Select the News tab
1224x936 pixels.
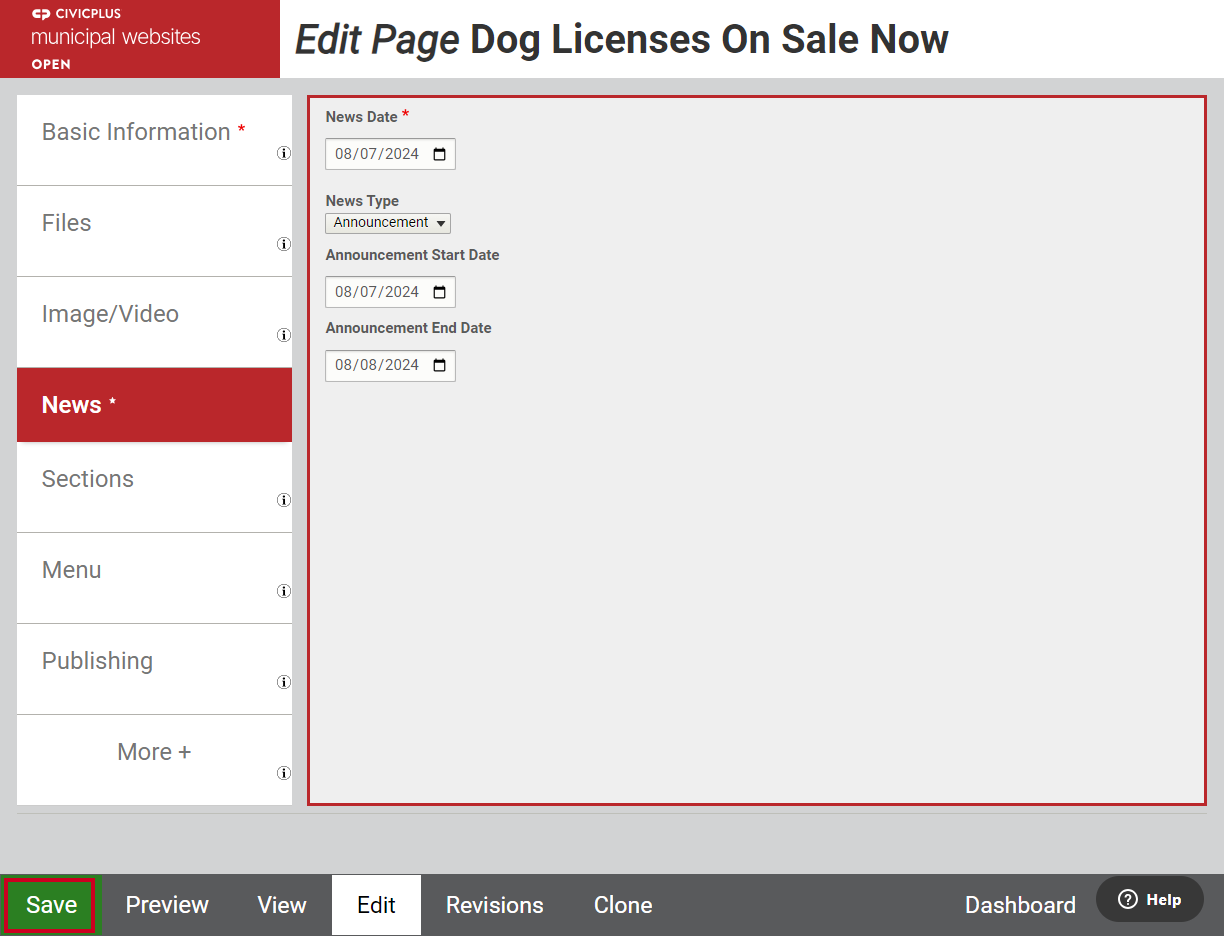coord(154,405)
